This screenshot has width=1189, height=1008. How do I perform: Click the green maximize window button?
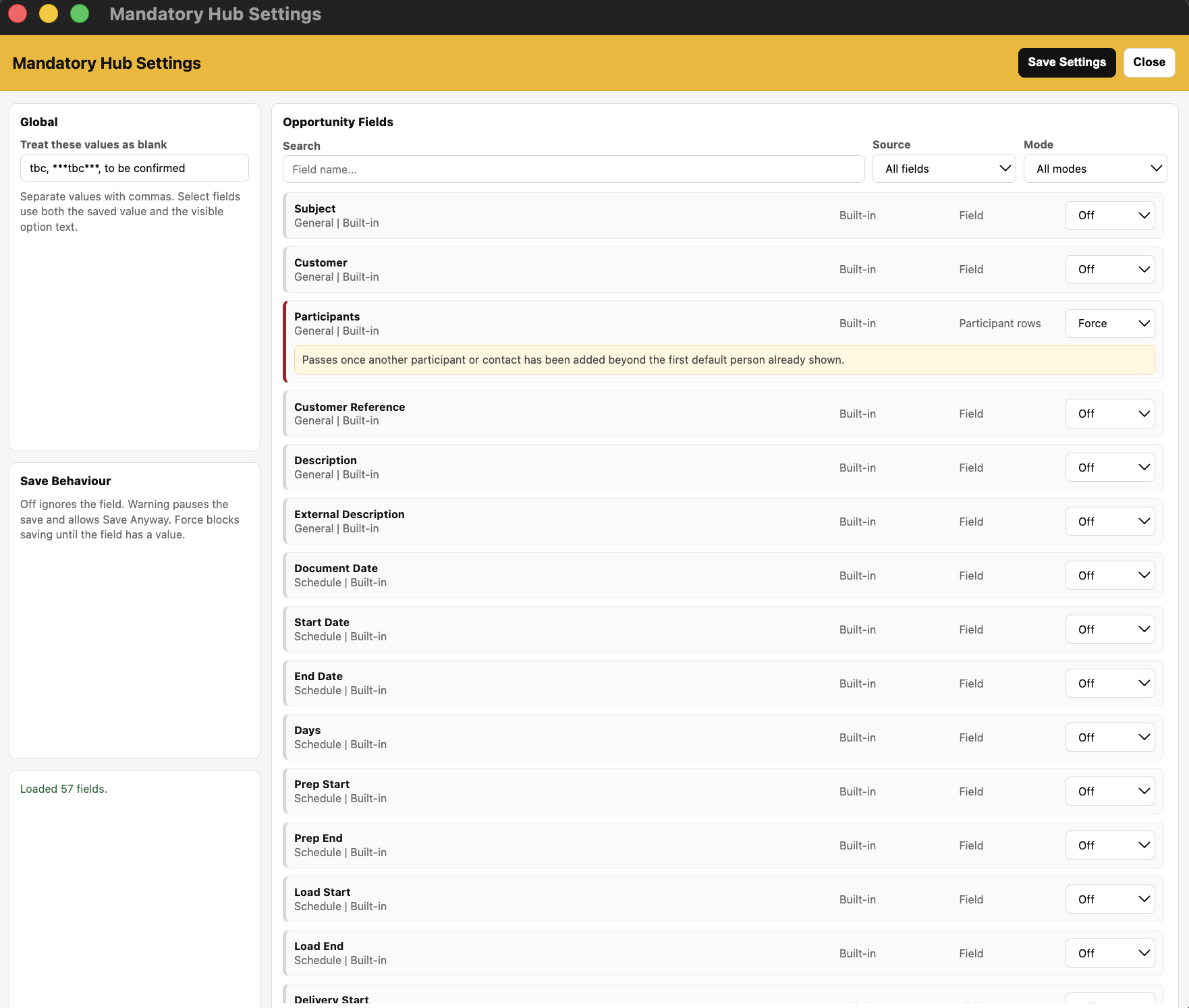80,13
